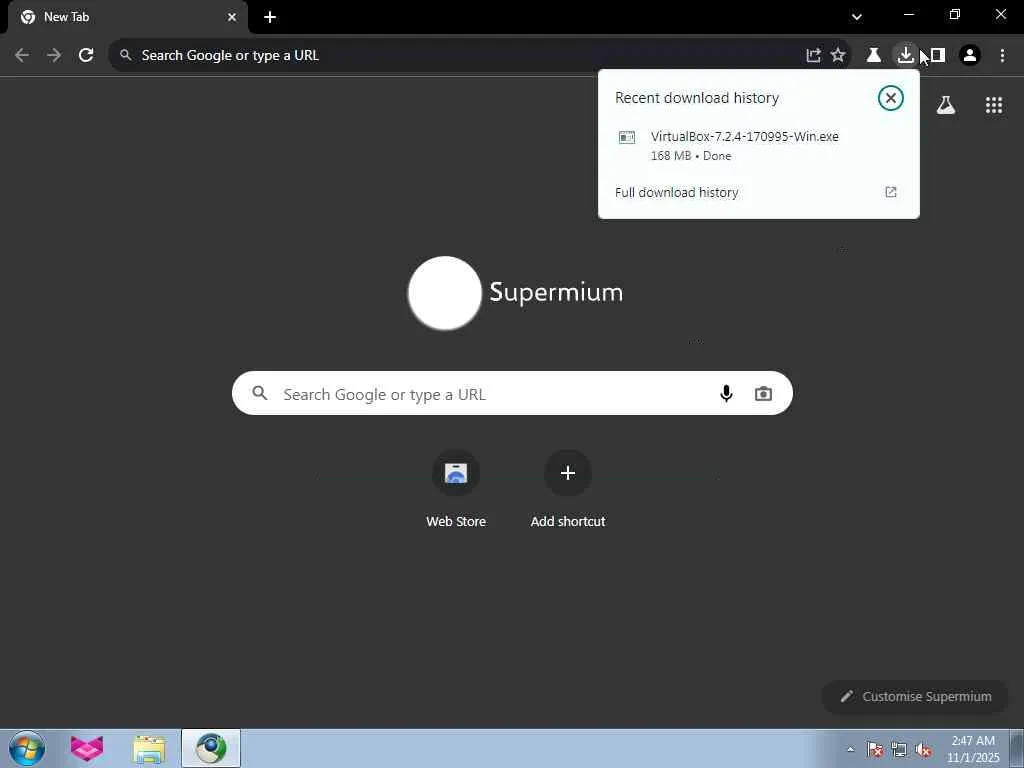1024x768 pixels.
Task: Open the three-dot browser menu
Action: pyautogui.click(x=1002, y=56)
